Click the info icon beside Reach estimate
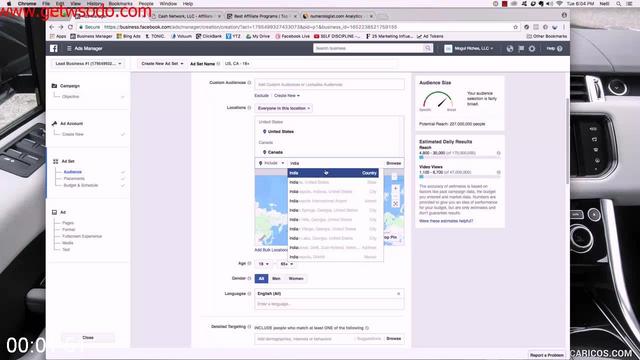Viewport: 640px width, 360px height. [498, 153]
